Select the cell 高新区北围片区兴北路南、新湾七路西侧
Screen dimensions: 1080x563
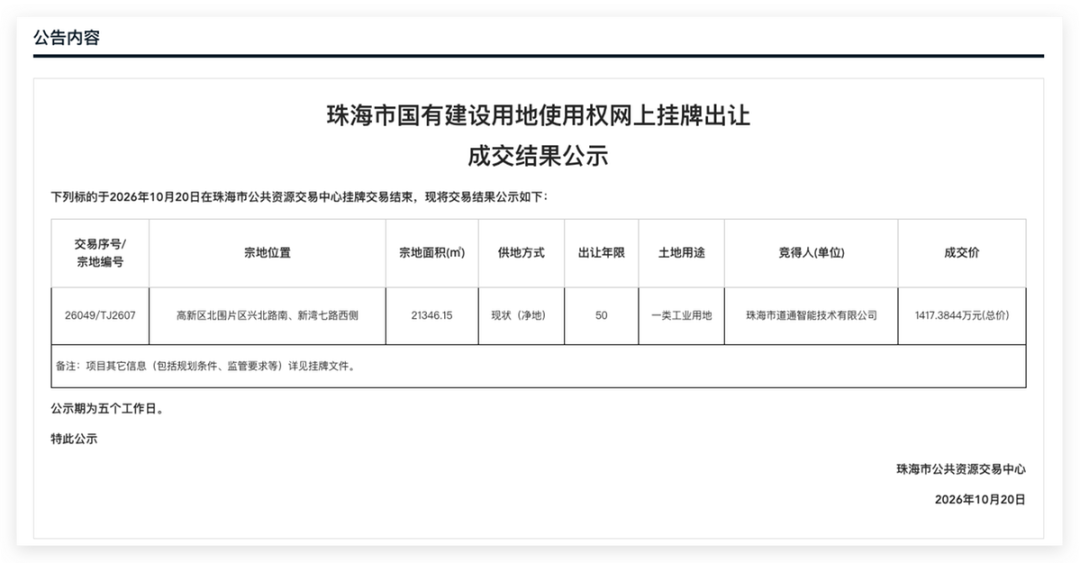click(x=267, y=316)
